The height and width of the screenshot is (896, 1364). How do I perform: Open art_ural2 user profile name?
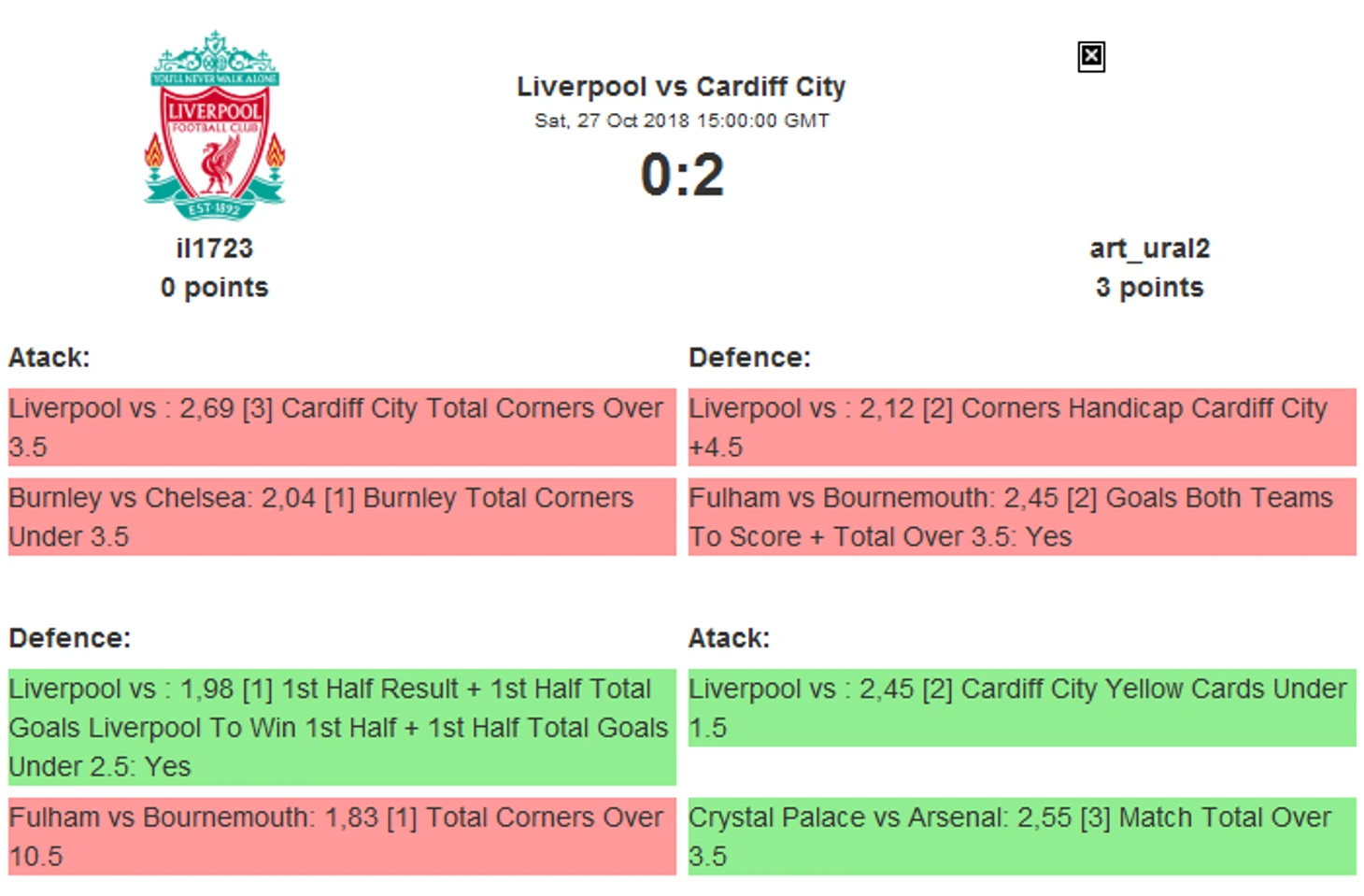(x=1149, y=249)
